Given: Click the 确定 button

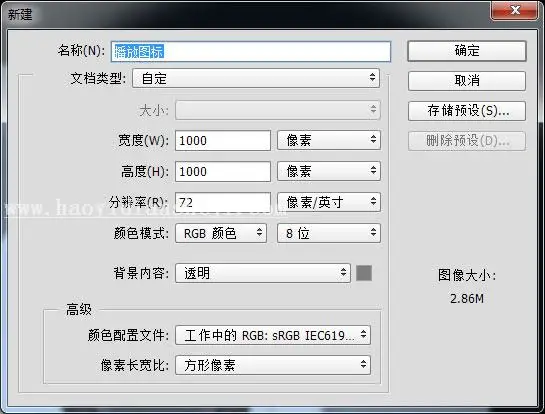Looking at the screenshot, I should pyautogui.click(x=467, y=51).
